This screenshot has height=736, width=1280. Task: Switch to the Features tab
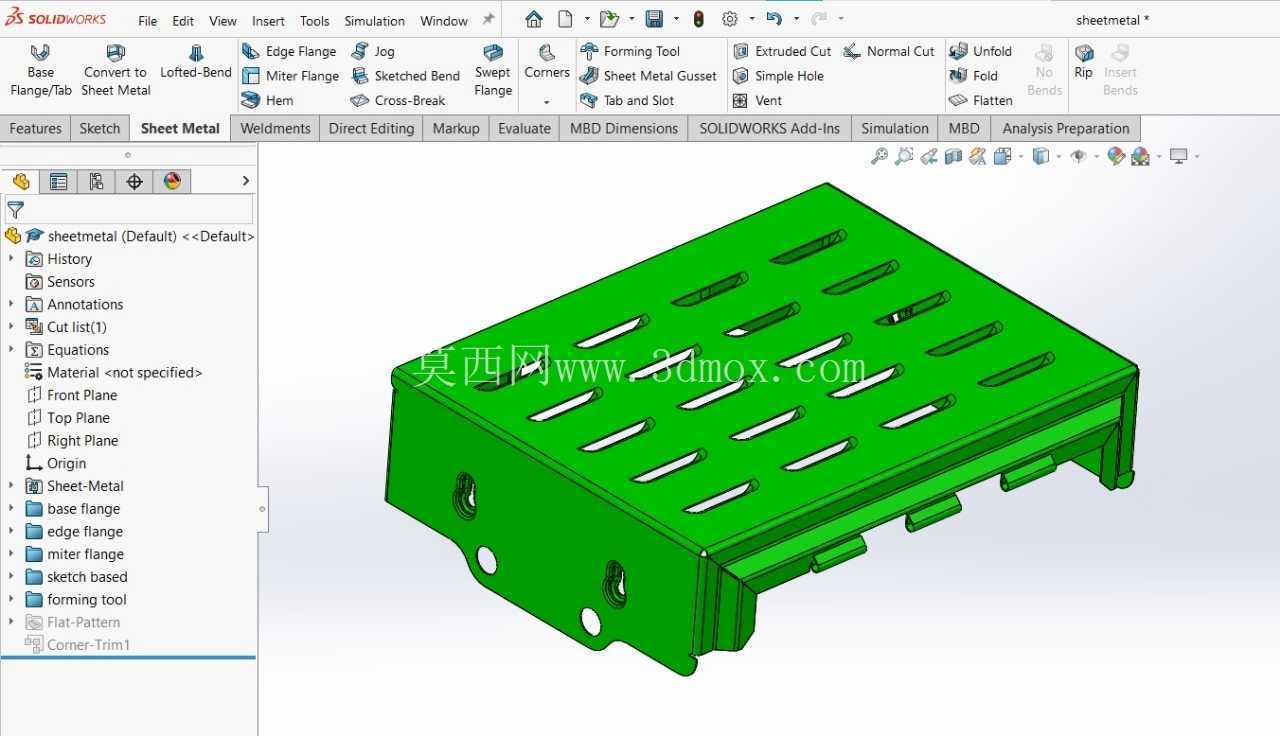(x=35, y=128)
